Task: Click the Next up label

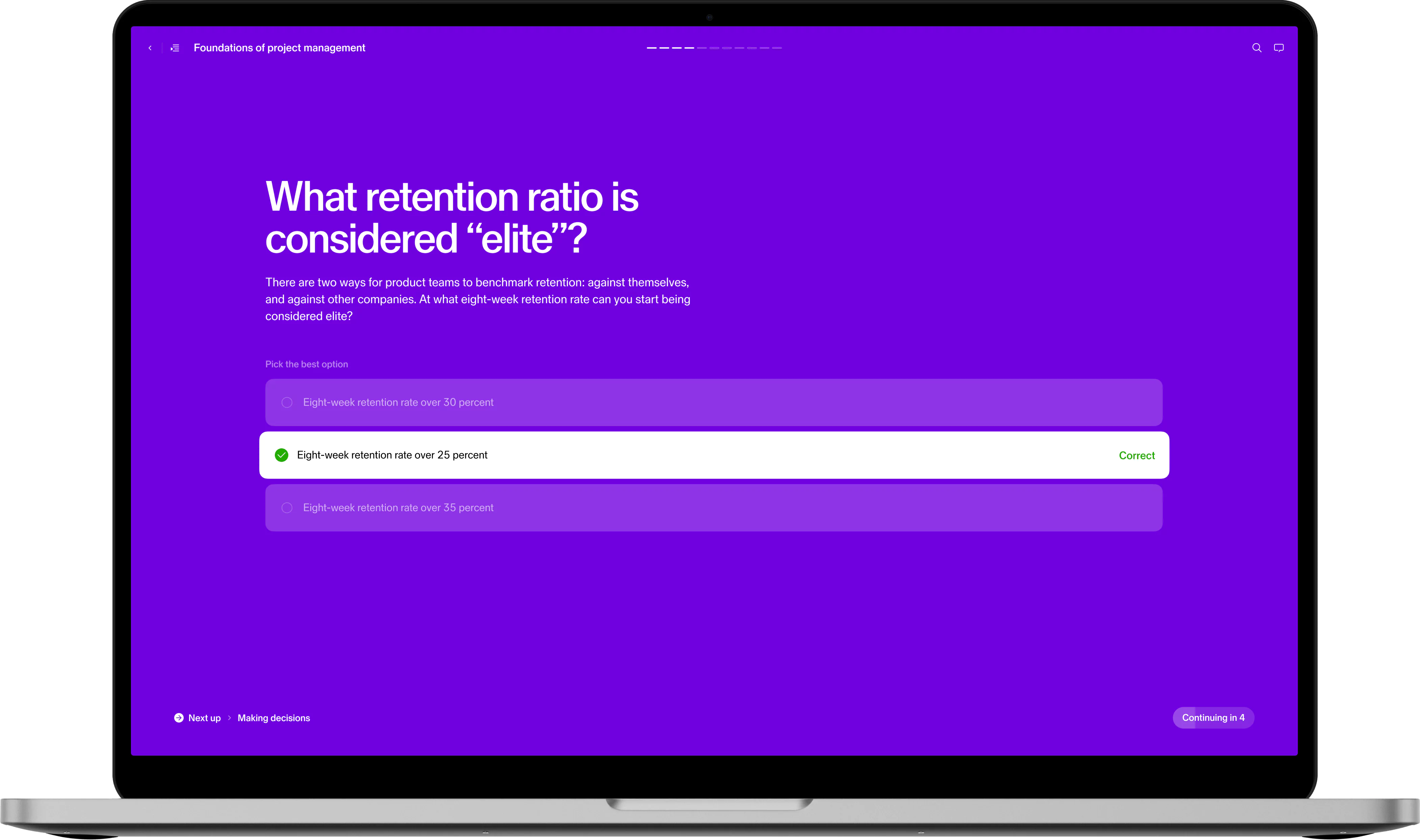Action: [204, 718]
